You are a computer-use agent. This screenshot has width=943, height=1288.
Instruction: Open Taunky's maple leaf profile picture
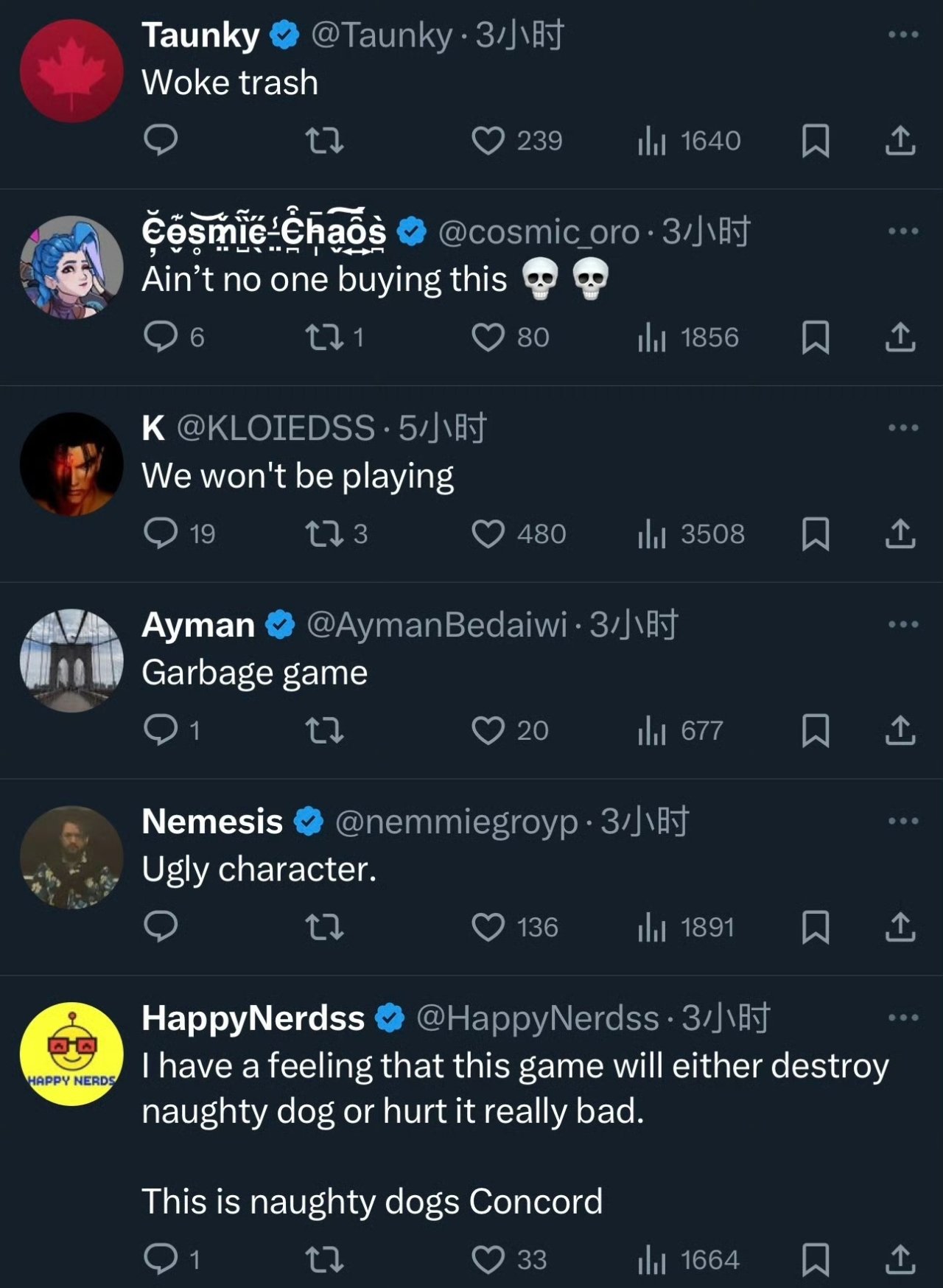71,71
